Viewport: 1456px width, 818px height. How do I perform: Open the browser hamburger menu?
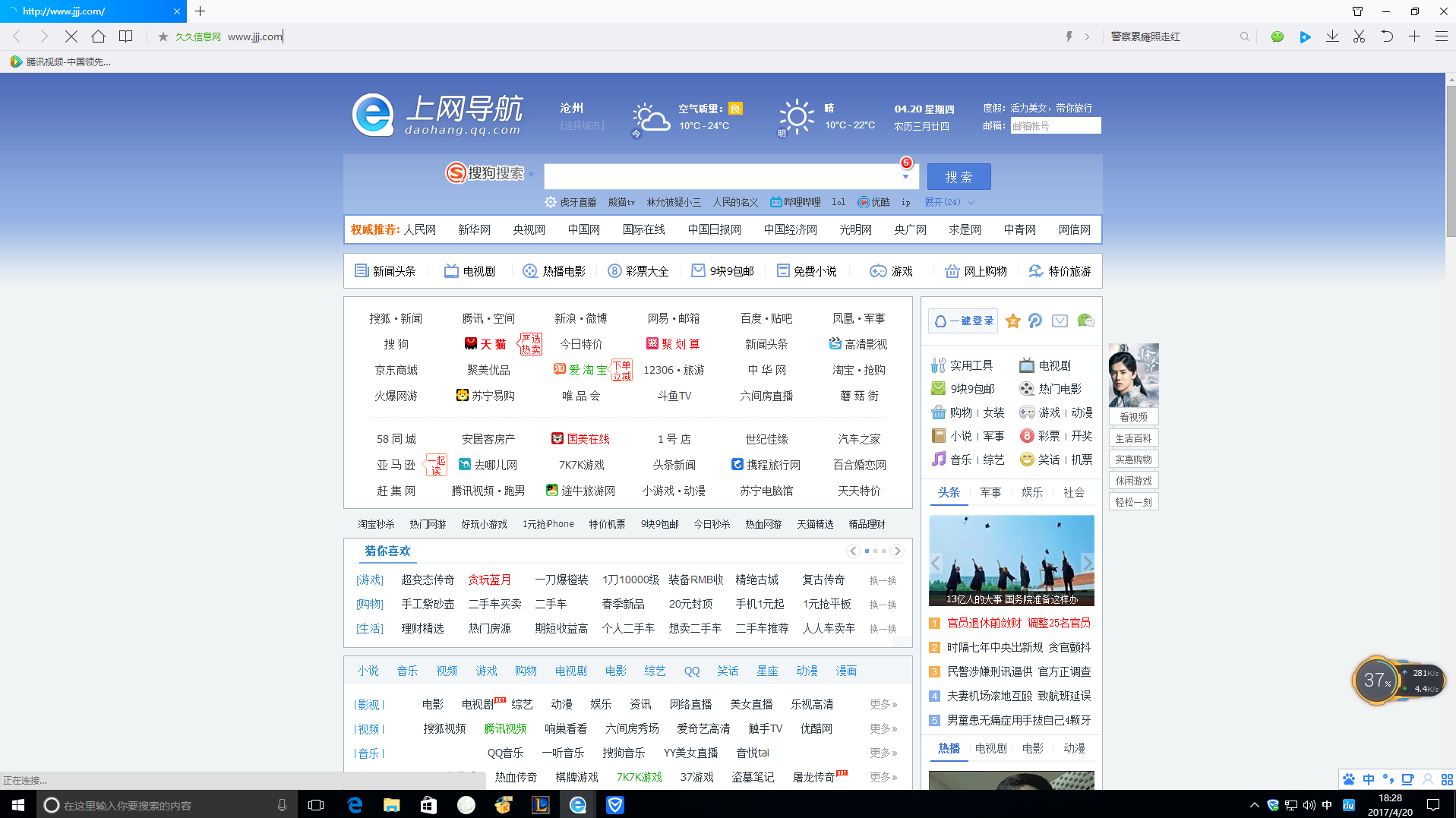pyautogui.click(x=1441, y=36)
